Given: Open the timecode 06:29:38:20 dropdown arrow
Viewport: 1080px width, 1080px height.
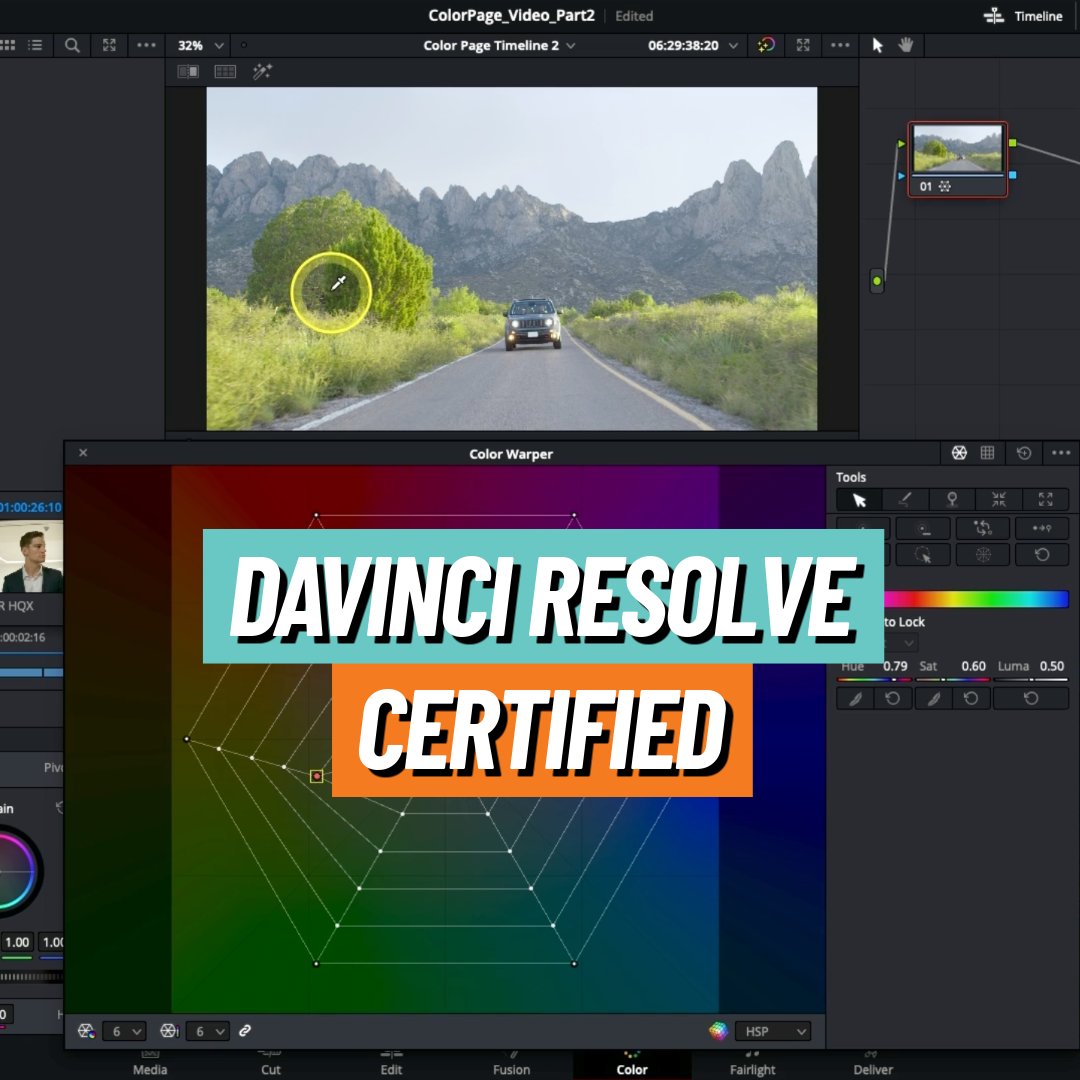Looking at the screenshot, I should pos(733,45).
